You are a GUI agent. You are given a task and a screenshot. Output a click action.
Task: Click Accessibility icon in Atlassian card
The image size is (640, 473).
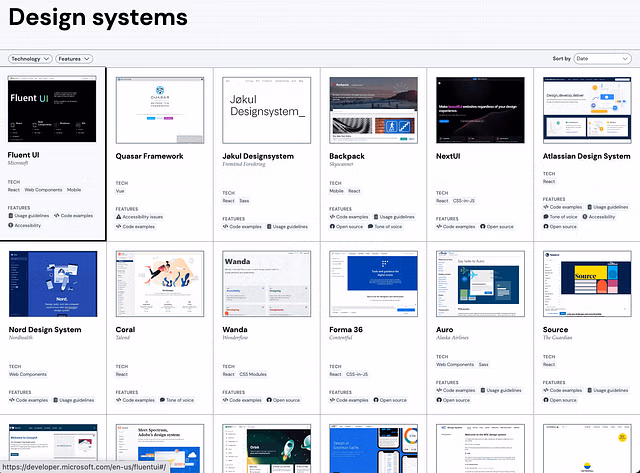click(x=585, y=217)
